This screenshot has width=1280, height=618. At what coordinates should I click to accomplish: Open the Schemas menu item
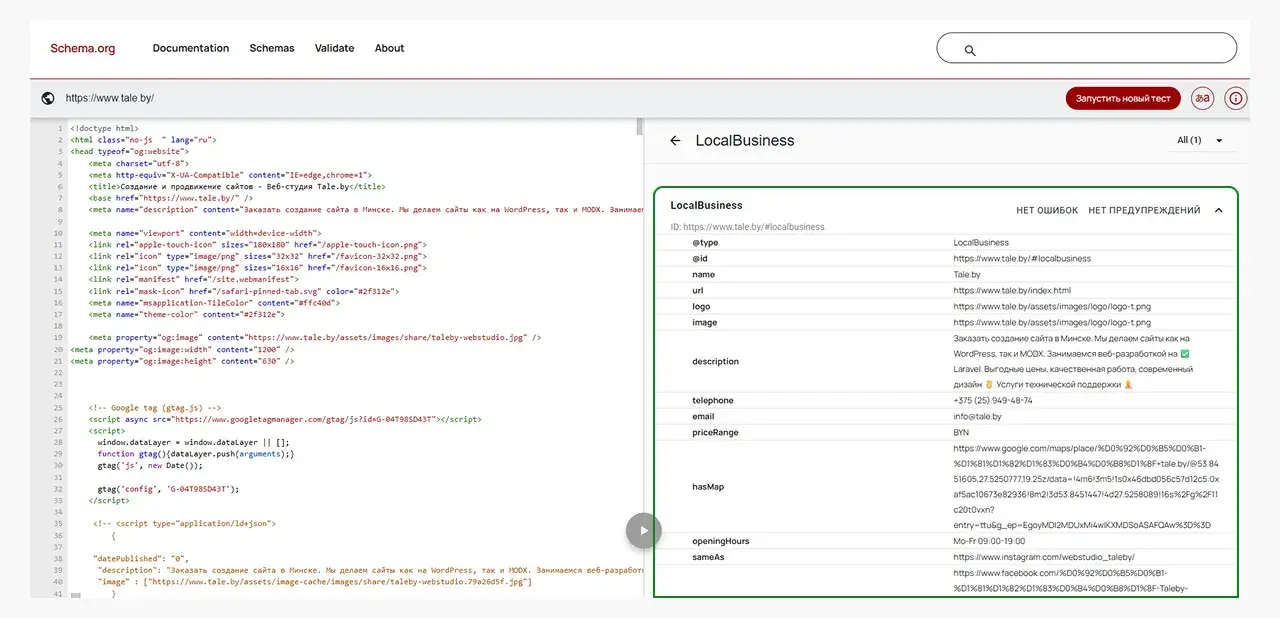coord(272,48)
